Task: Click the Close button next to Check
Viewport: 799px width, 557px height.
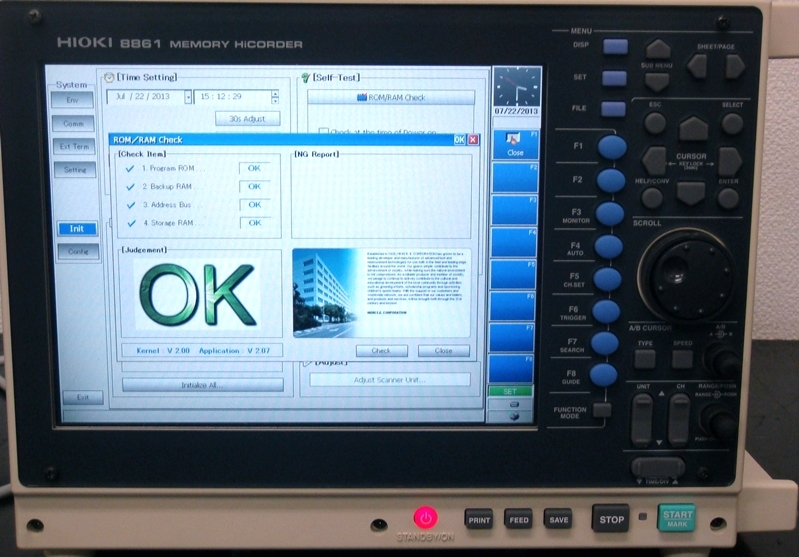Action: (x=443, y=351)
